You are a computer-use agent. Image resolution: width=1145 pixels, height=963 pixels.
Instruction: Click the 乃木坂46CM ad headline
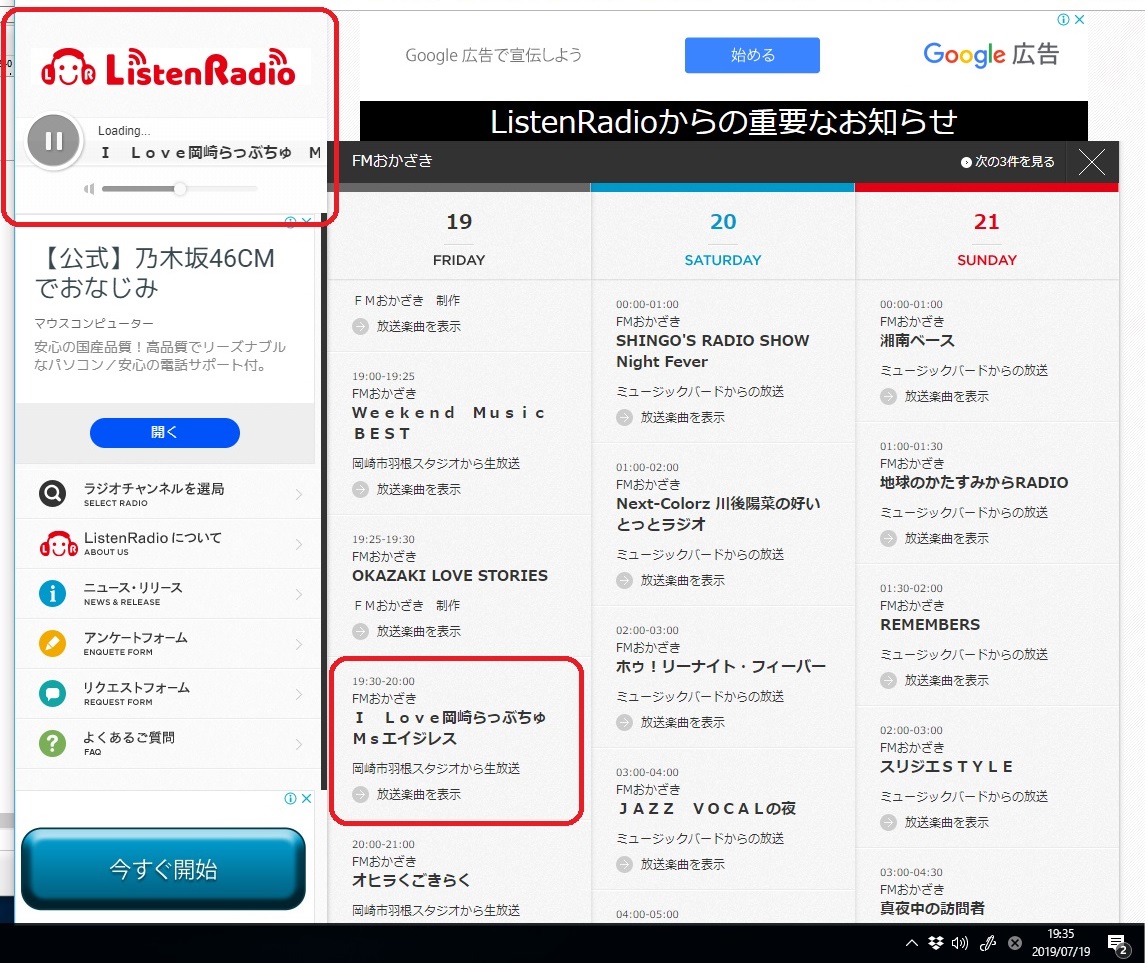pos(156,273)
